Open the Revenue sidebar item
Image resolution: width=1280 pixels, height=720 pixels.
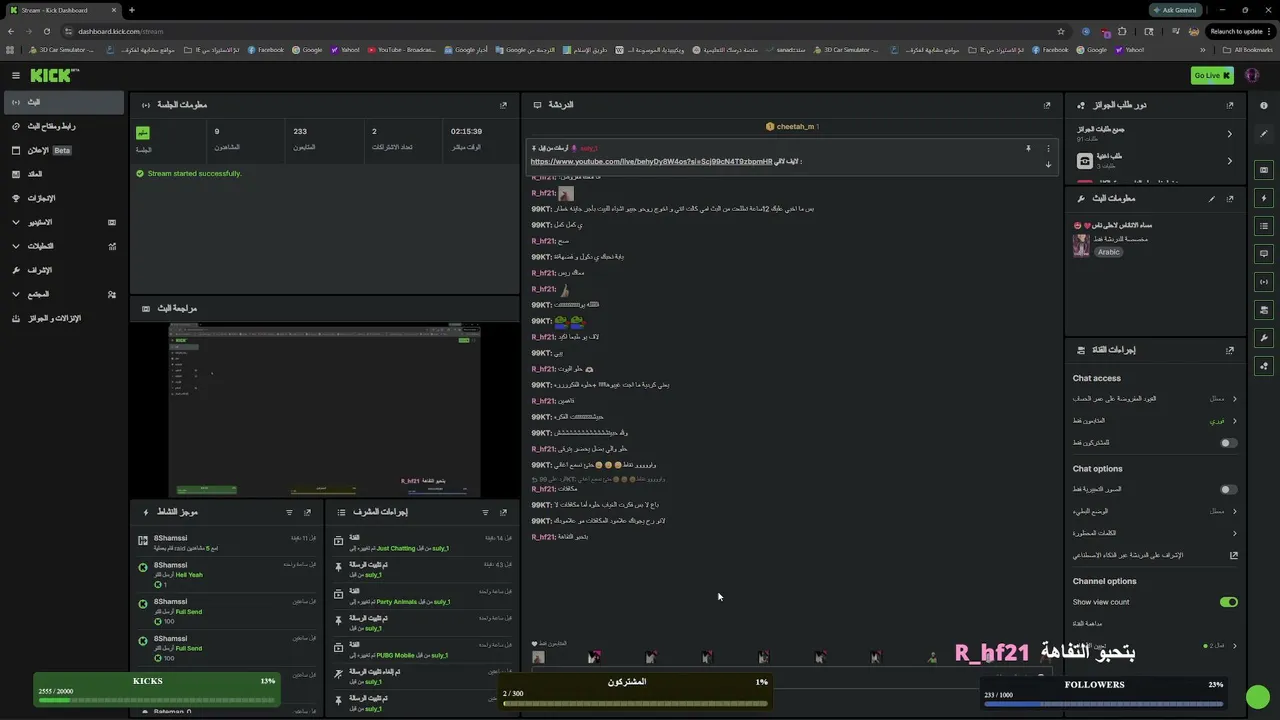(x=63, y=174)
